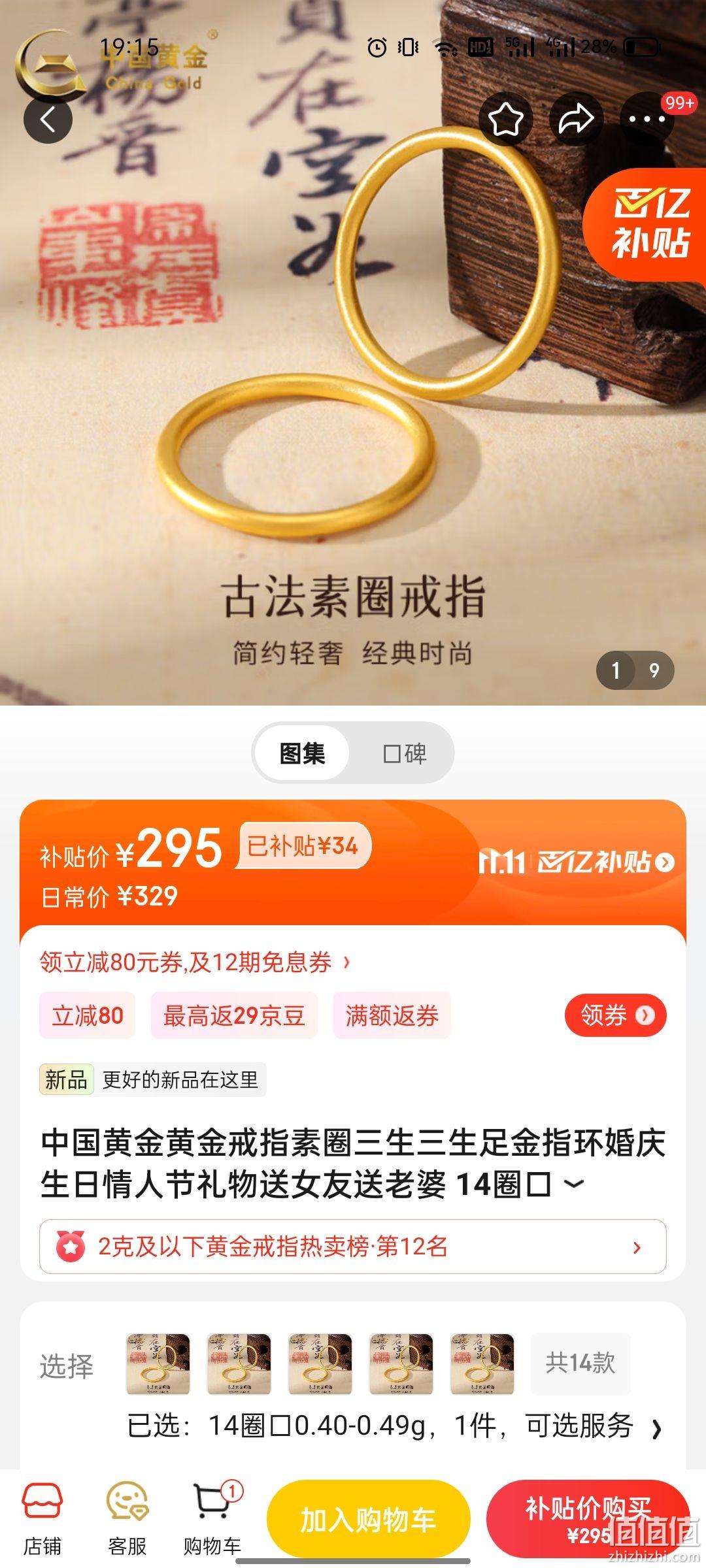Select the 图集 tab
This screenshot has width=706, height=1568.
click(x=302, y=753)
